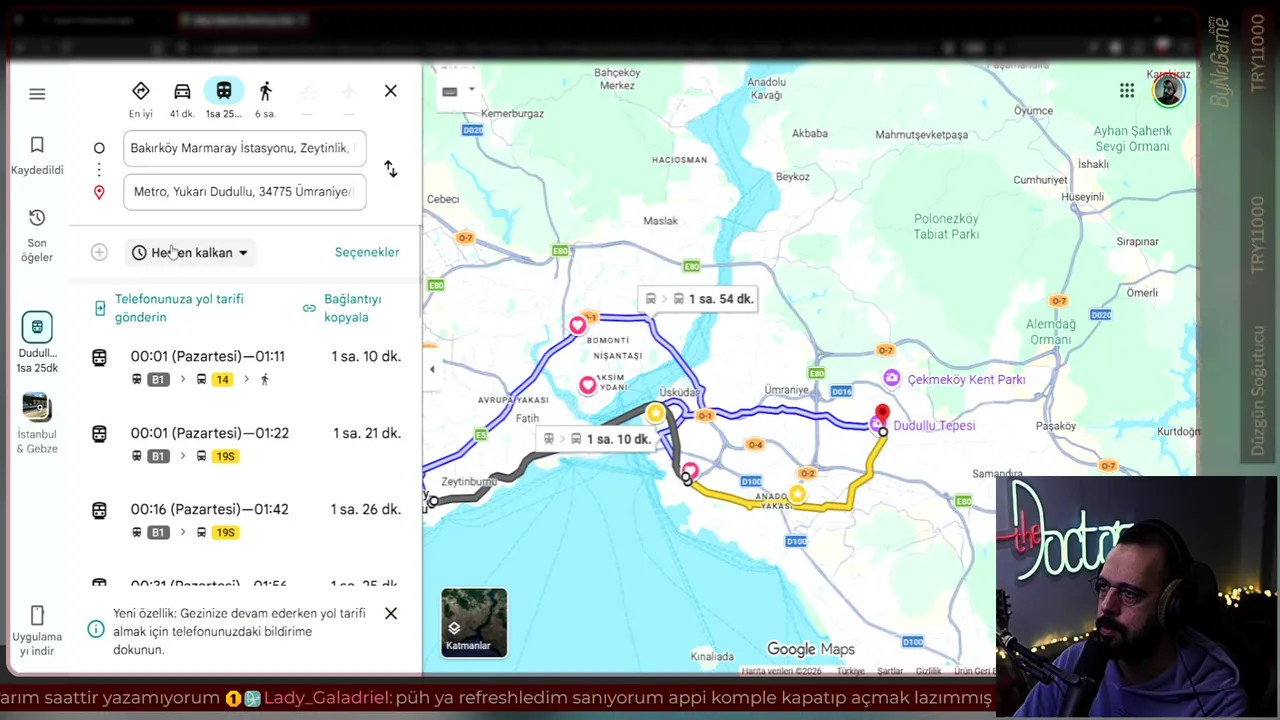Open the Dudullu recent item in sidebar
This screenshot has width=1280, height=720.
pyautogui.click(x=37, y=342)
